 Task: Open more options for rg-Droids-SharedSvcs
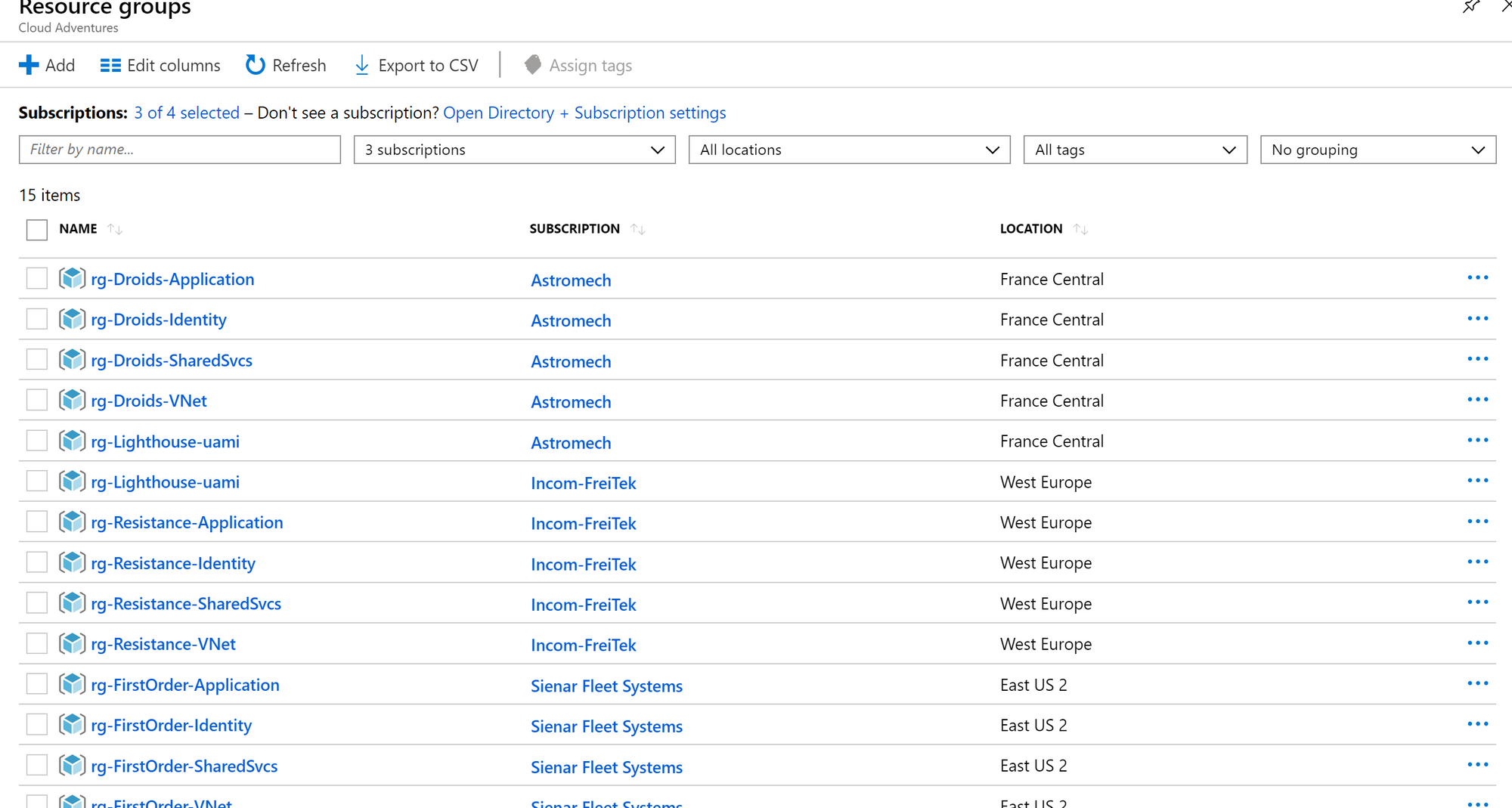(x=1477, y=359)
